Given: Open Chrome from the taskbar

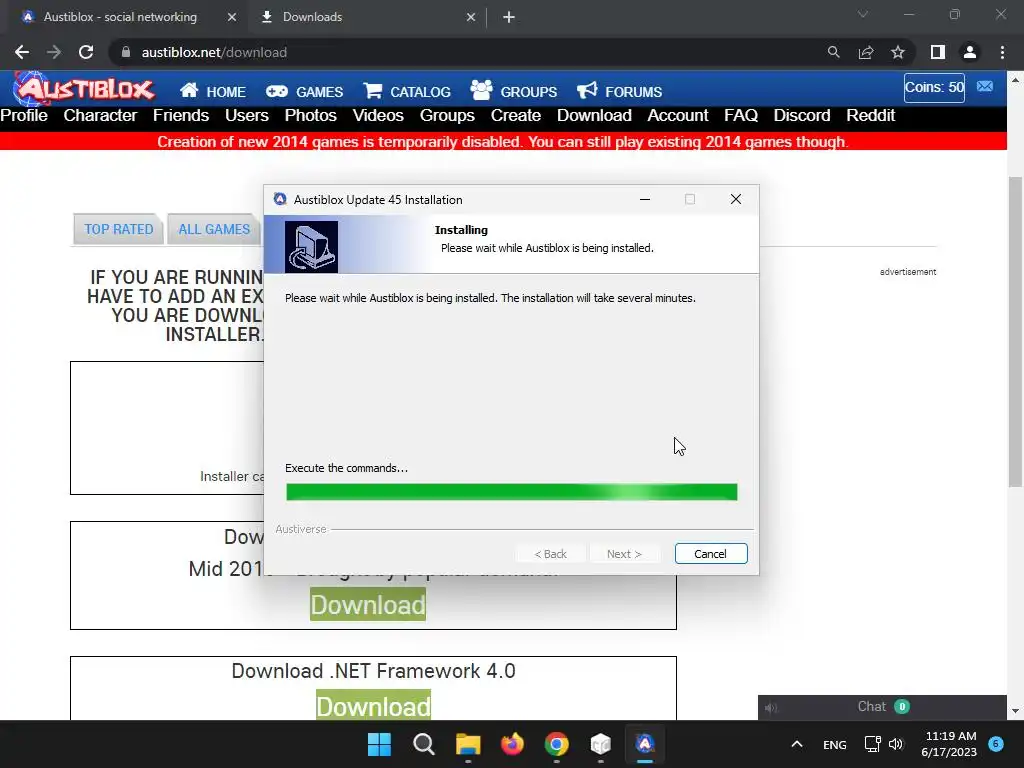Looking at the screenshot, I should click(556, 744).
